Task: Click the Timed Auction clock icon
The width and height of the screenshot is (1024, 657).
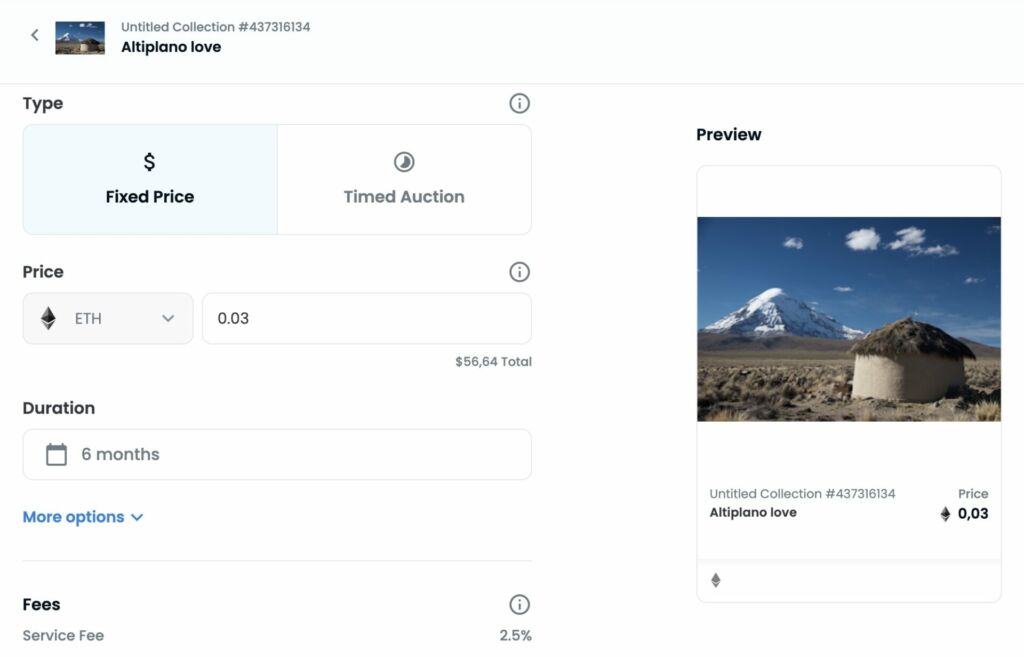Action: (404, 162)
